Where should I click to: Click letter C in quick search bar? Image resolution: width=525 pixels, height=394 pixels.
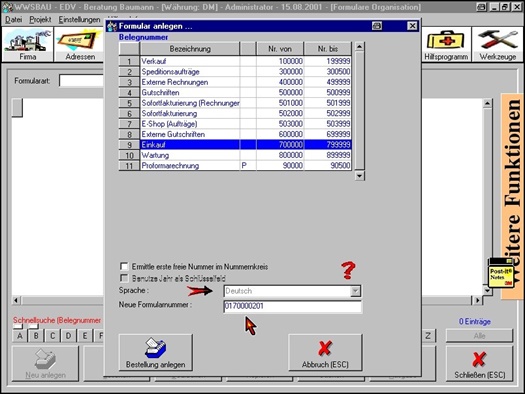point(52,336)
